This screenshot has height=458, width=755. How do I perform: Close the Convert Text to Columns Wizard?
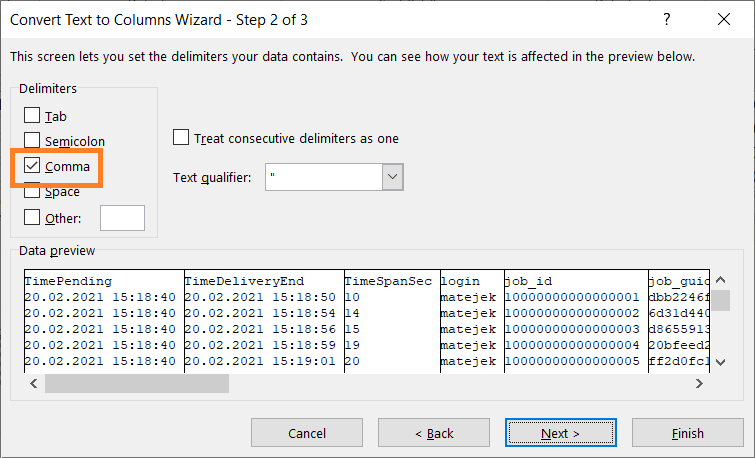coord(723,20)
